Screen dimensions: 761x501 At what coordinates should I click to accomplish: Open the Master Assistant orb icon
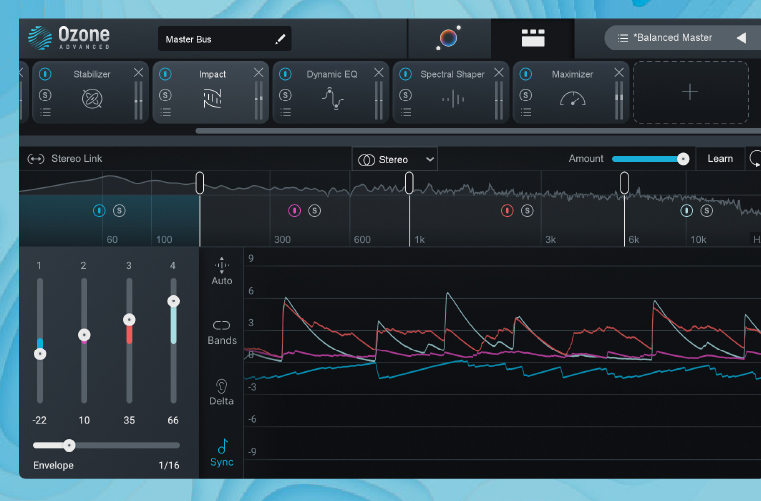[x=448, y=38]
